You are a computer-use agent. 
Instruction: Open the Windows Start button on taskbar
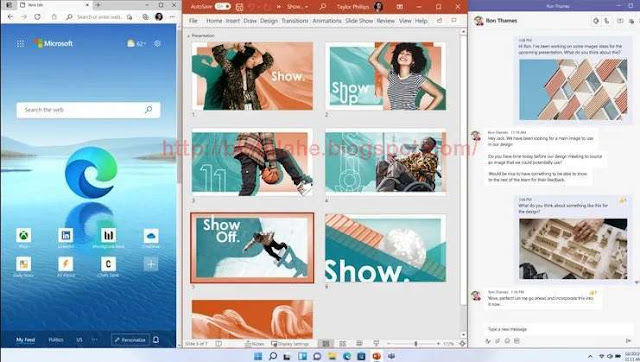(258, 356)
